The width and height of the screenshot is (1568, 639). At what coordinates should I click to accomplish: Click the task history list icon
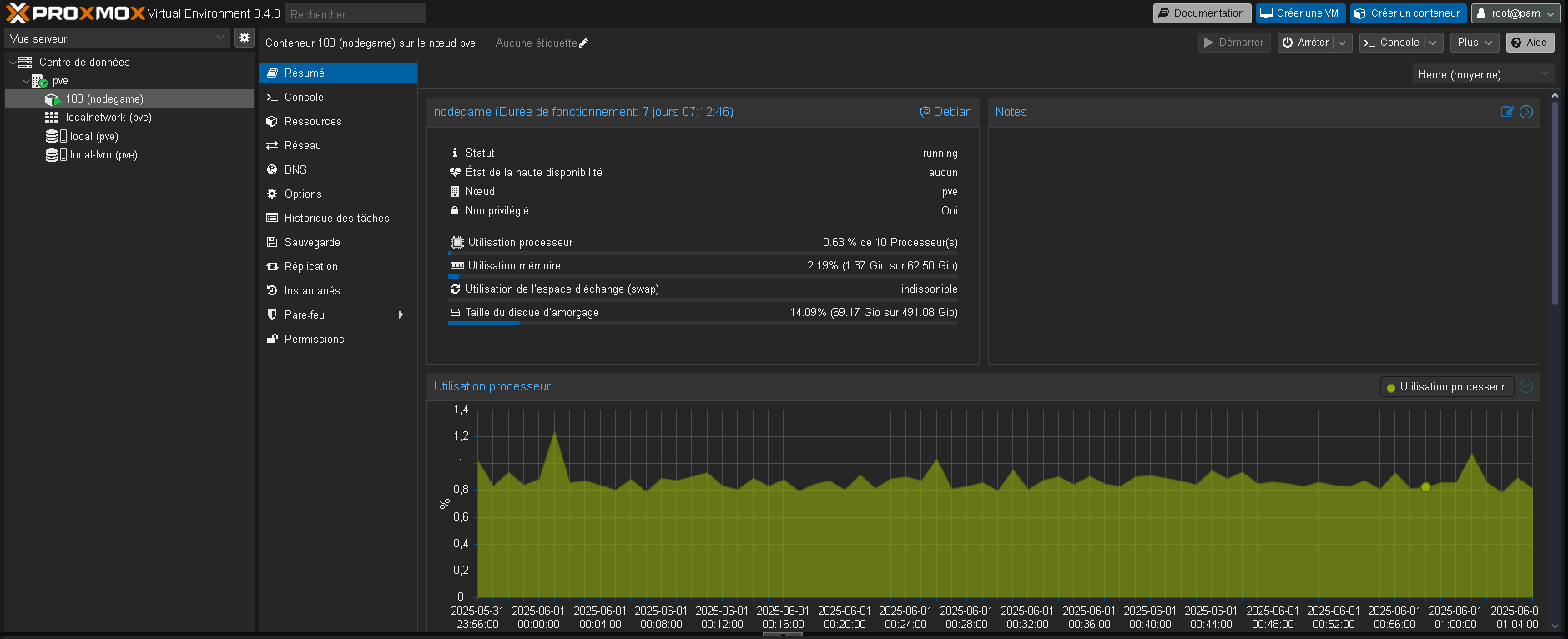tap(272, 218)
